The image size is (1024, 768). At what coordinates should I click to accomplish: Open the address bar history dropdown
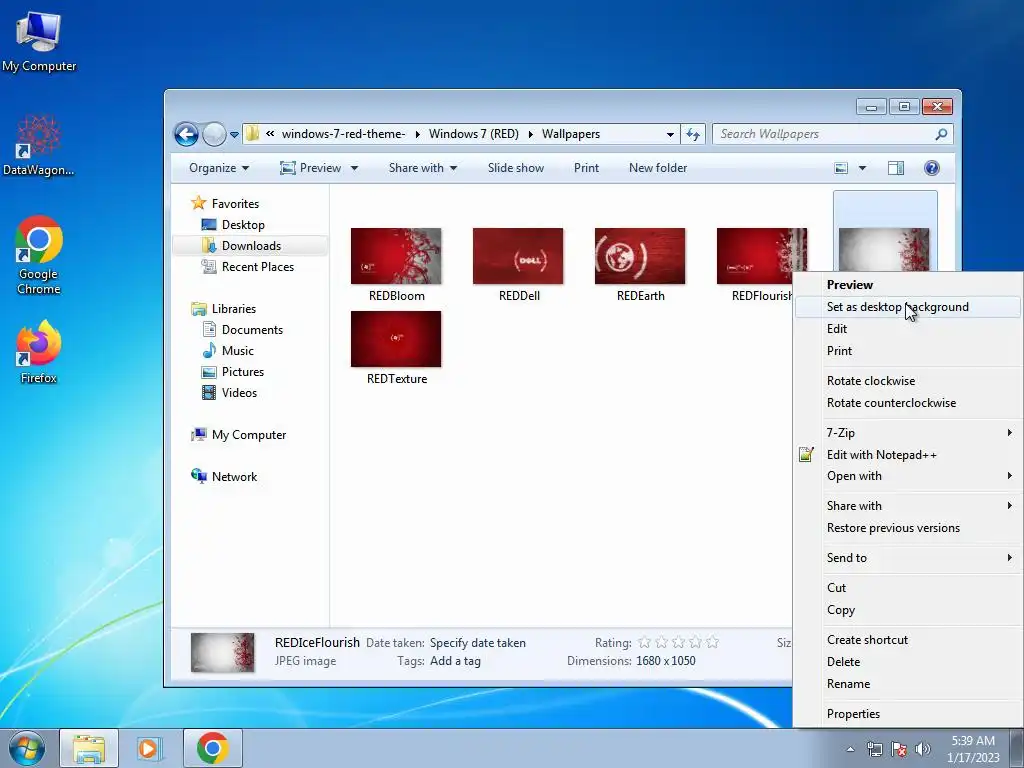coord(670,135)
